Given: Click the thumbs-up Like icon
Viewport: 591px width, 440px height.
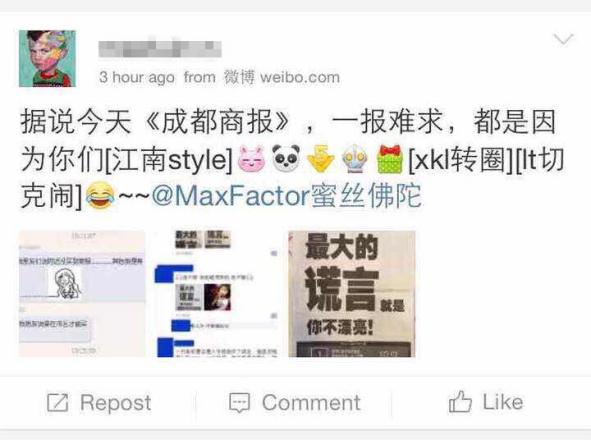Looking at the screenshot, I should coord(460,402).
